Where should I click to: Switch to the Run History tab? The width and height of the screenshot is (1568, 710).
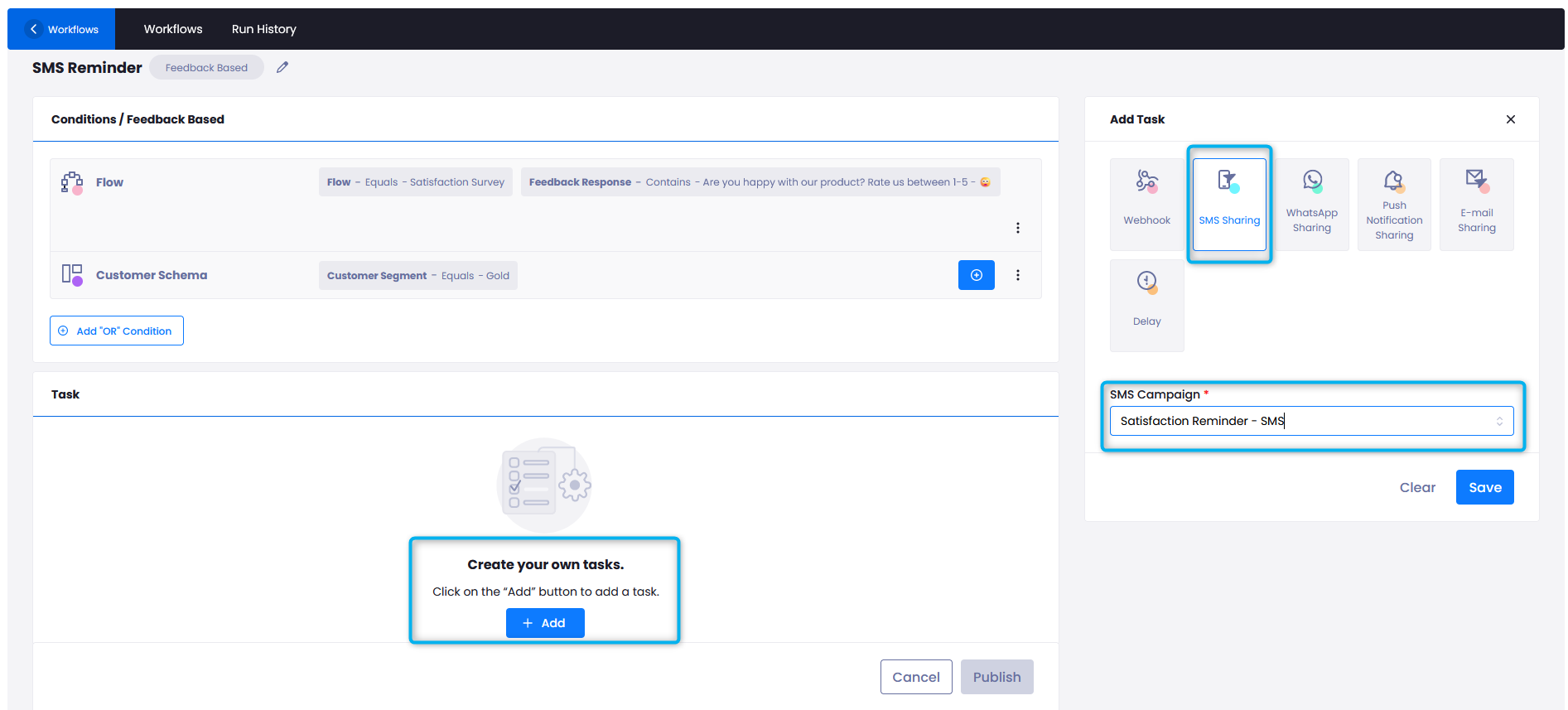pyautogui.click(x=263, y=29)
